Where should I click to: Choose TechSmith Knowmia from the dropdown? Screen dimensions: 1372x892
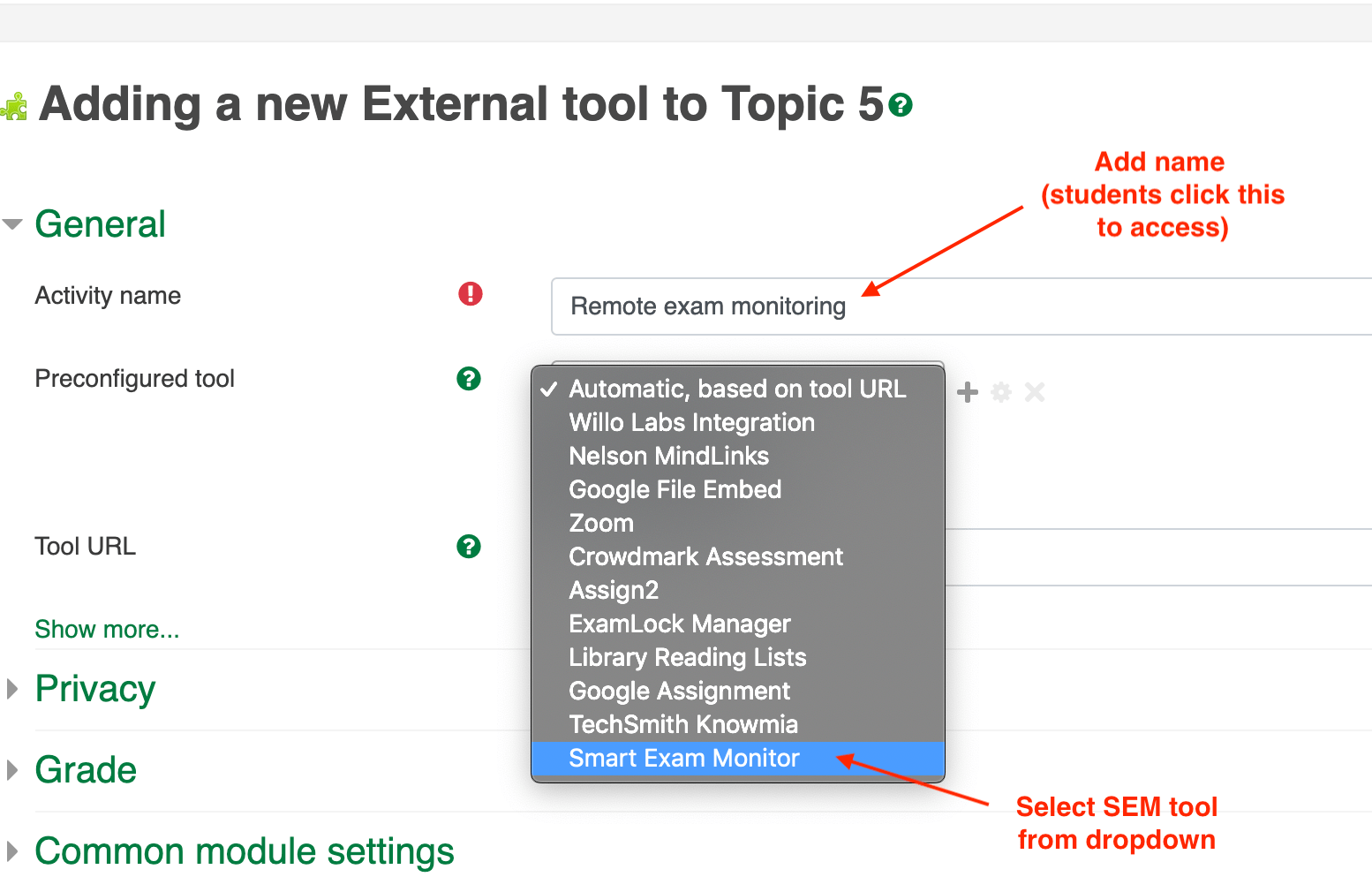[682, 724]
